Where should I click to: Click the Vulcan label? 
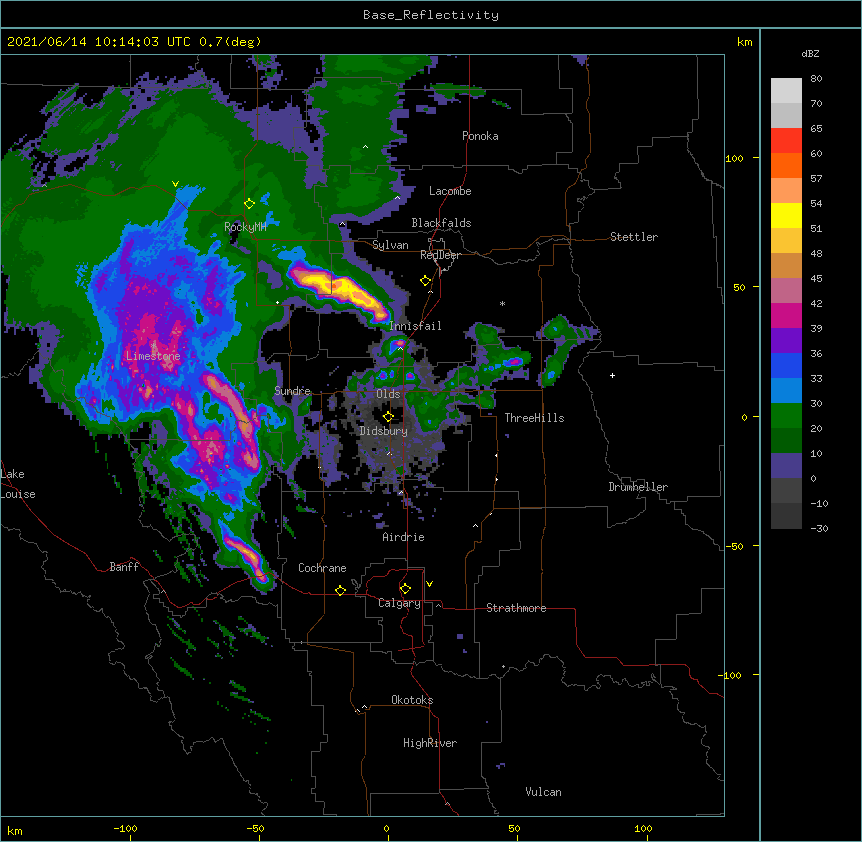543,792
